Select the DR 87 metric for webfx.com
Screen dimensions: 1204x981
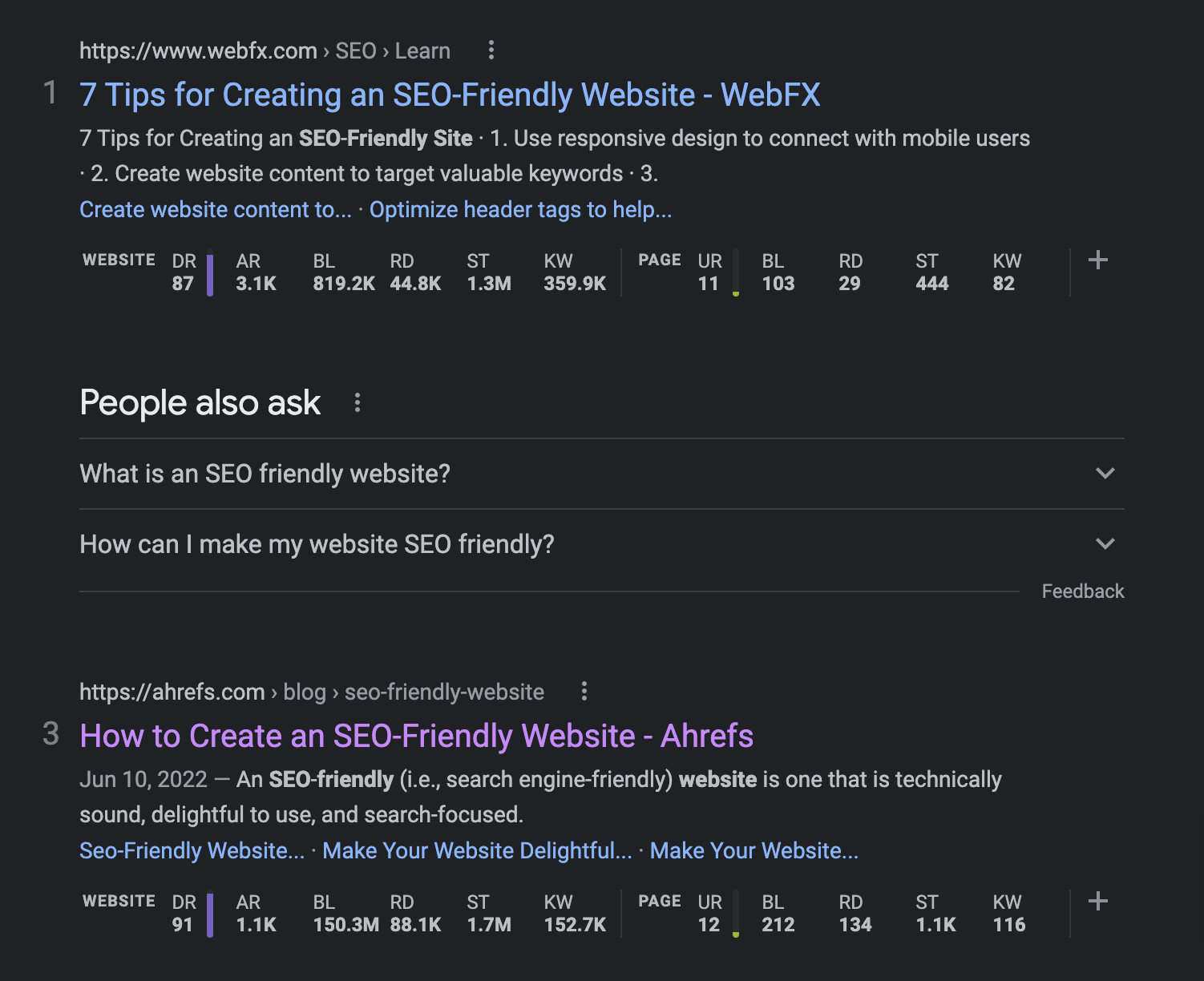[184, 272]
